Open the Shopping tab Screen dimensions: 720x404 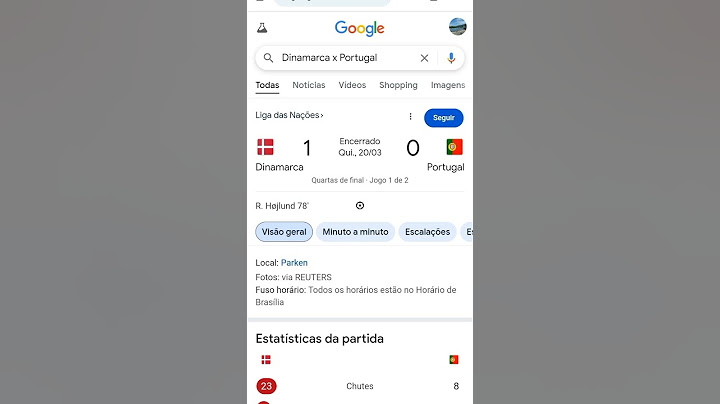pyautogui.click(x=398, y=85)
